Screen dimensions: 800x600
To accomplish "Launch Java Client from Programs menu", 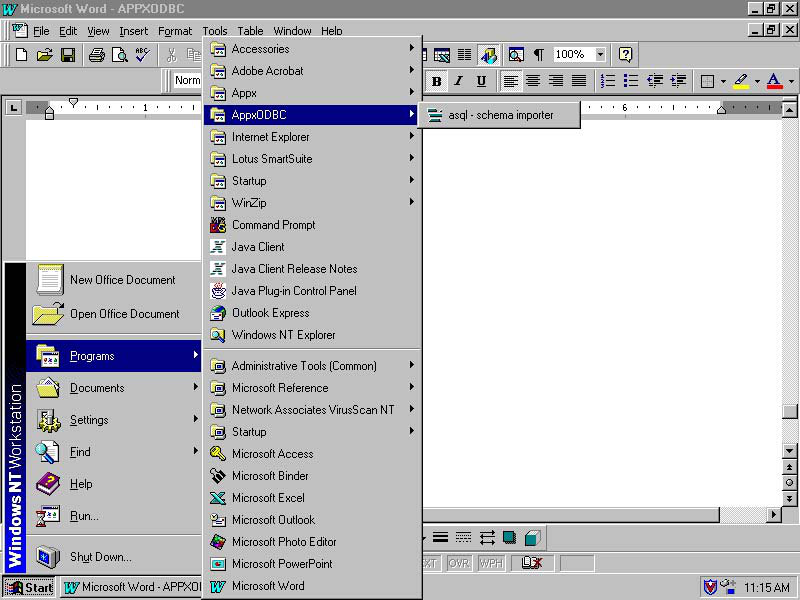I will point(312,246).
